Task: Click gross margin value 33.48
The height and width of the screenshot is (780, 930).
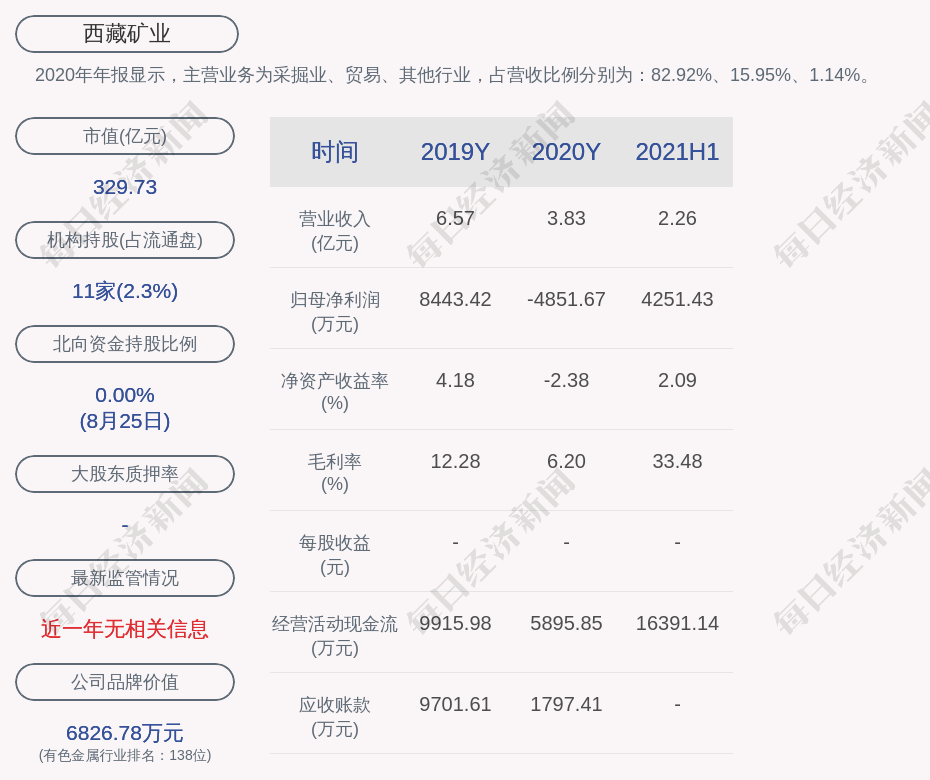Action: pyautogui.click(x=677, y=461)
